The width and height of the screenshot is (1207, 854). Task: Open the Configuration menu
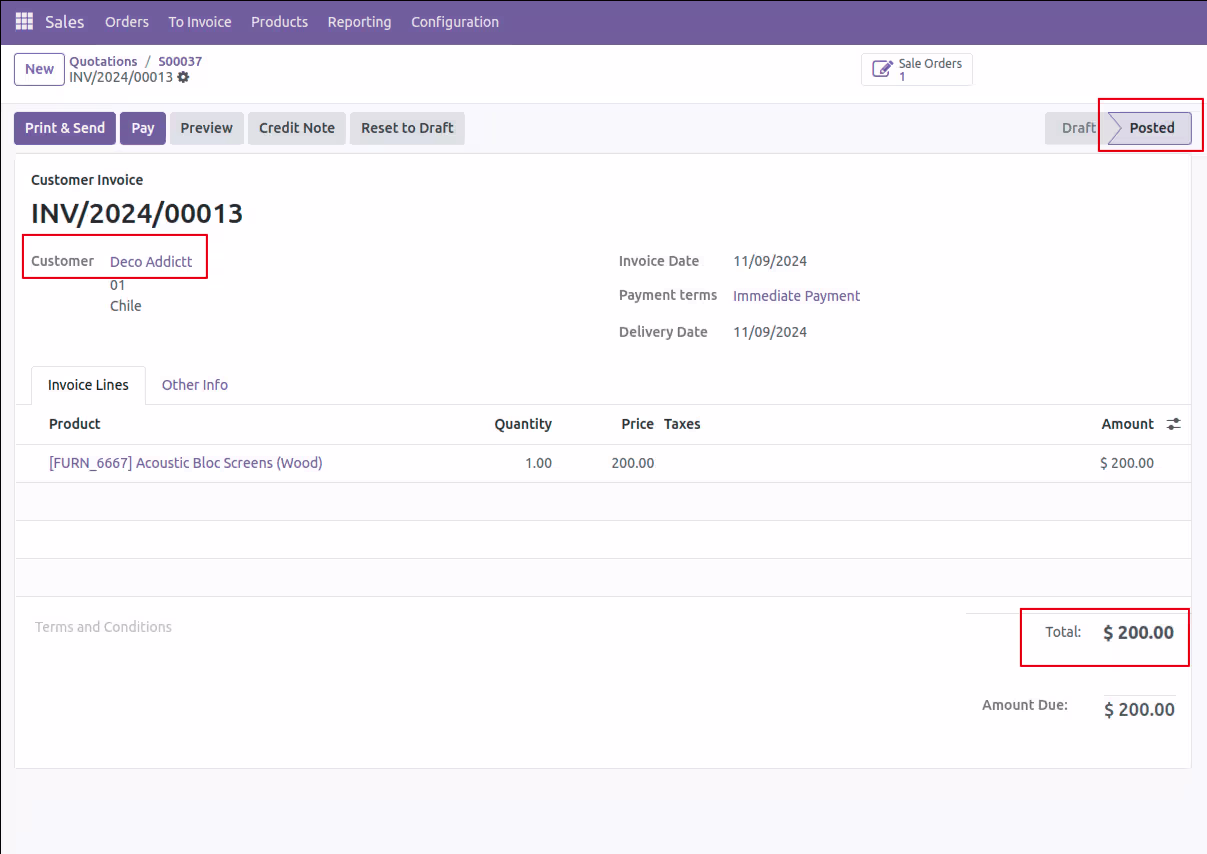[455, 21]
